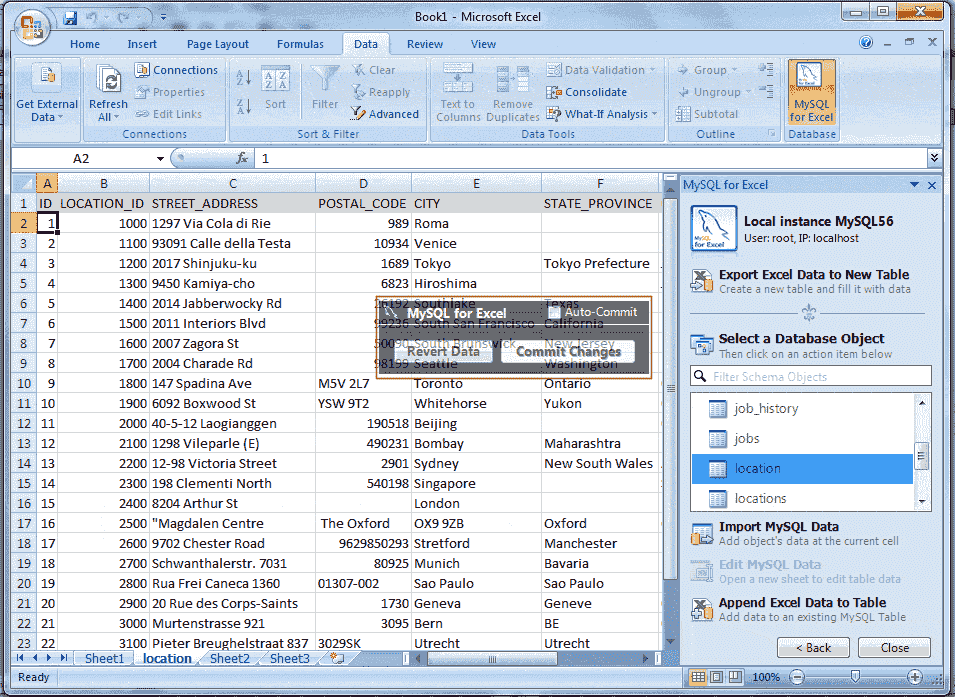Image resolution: width=955 pixels, height=697 pixels.
Task: Enable Auto-Commit on the MySQL toolbar
Action: click(556, 313)
